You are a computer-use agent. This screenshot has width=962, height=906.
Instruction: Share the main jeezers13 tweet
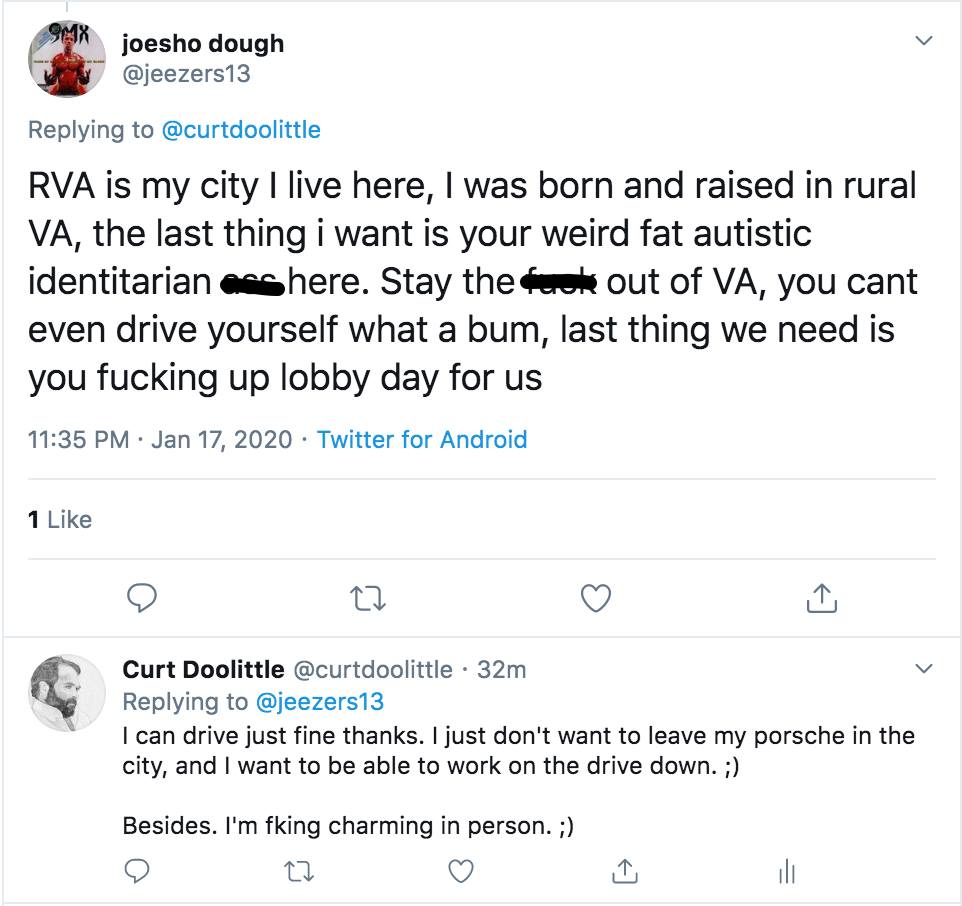(x=821, y=597)
